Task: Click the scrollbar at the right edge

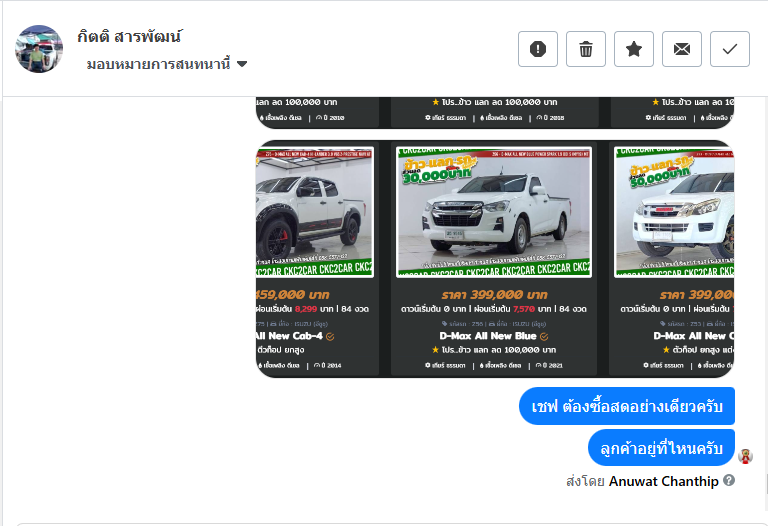Action: tap(767, 484)
